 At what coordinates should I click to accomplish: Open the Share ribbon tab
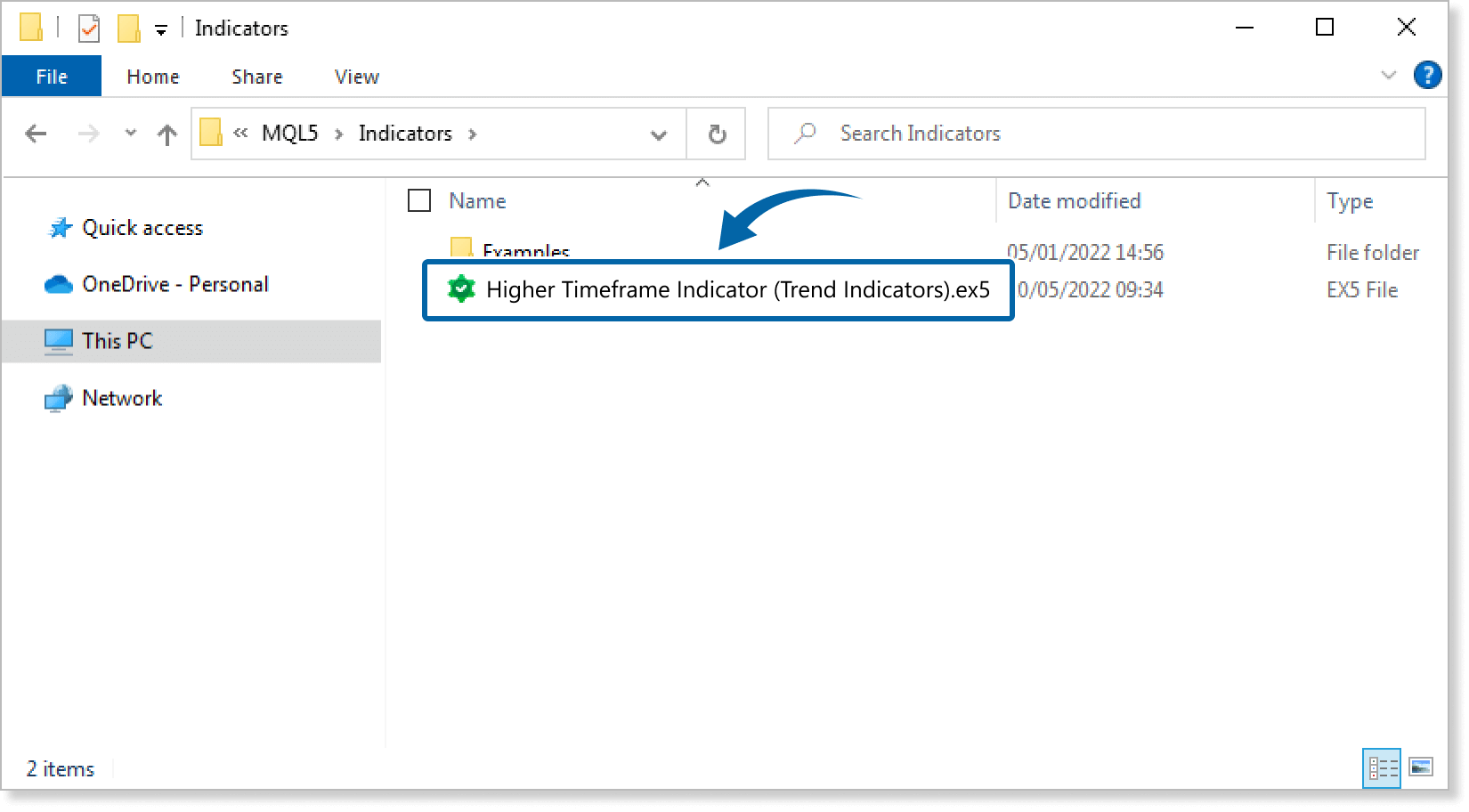coord(256,77)
